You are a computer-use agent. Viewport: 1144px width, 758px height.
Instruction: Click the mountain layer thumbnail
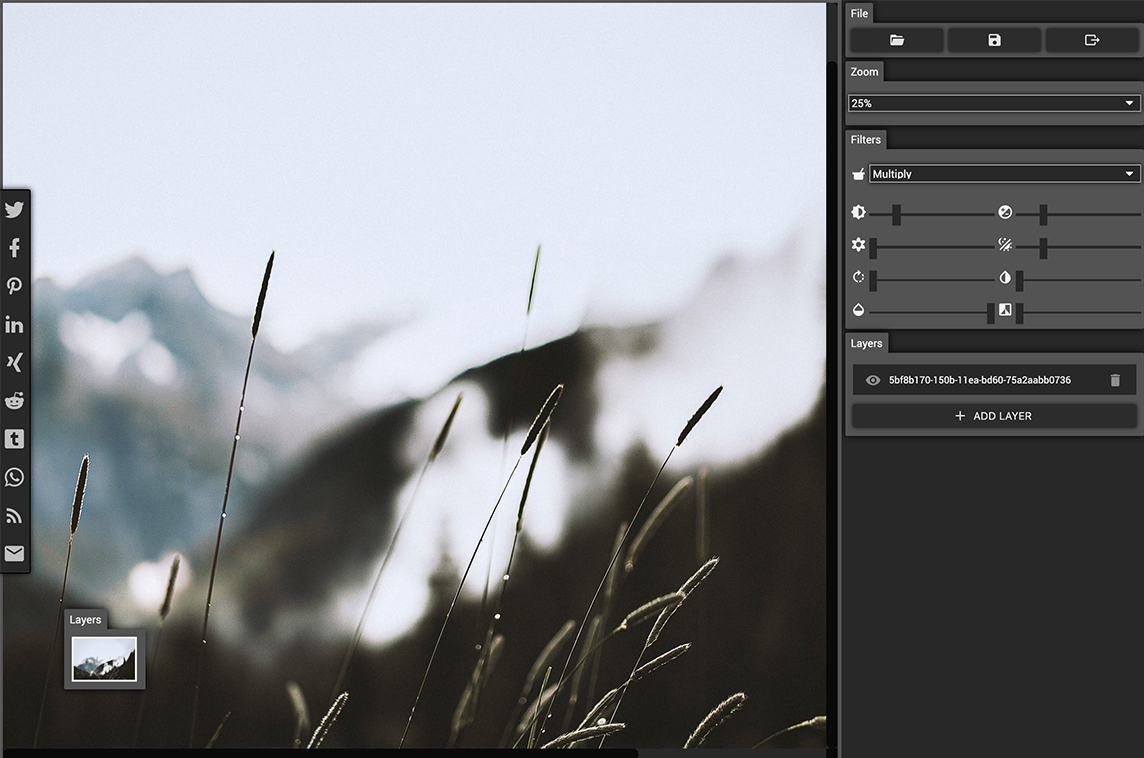coord(104,658)
